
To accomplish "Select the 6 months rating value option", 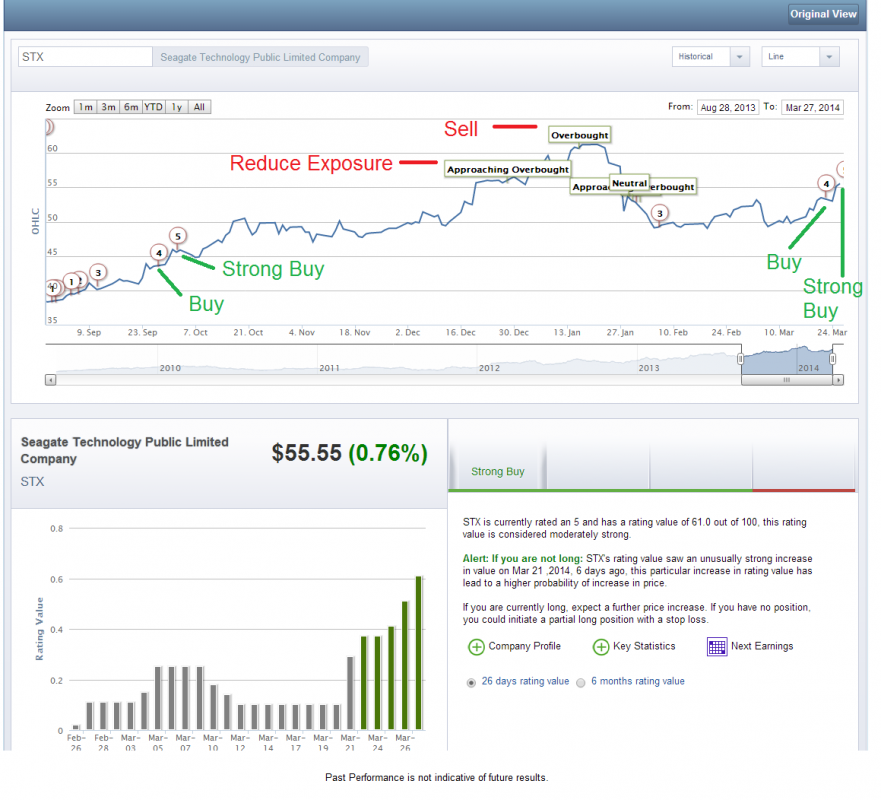I will [581, 682].
